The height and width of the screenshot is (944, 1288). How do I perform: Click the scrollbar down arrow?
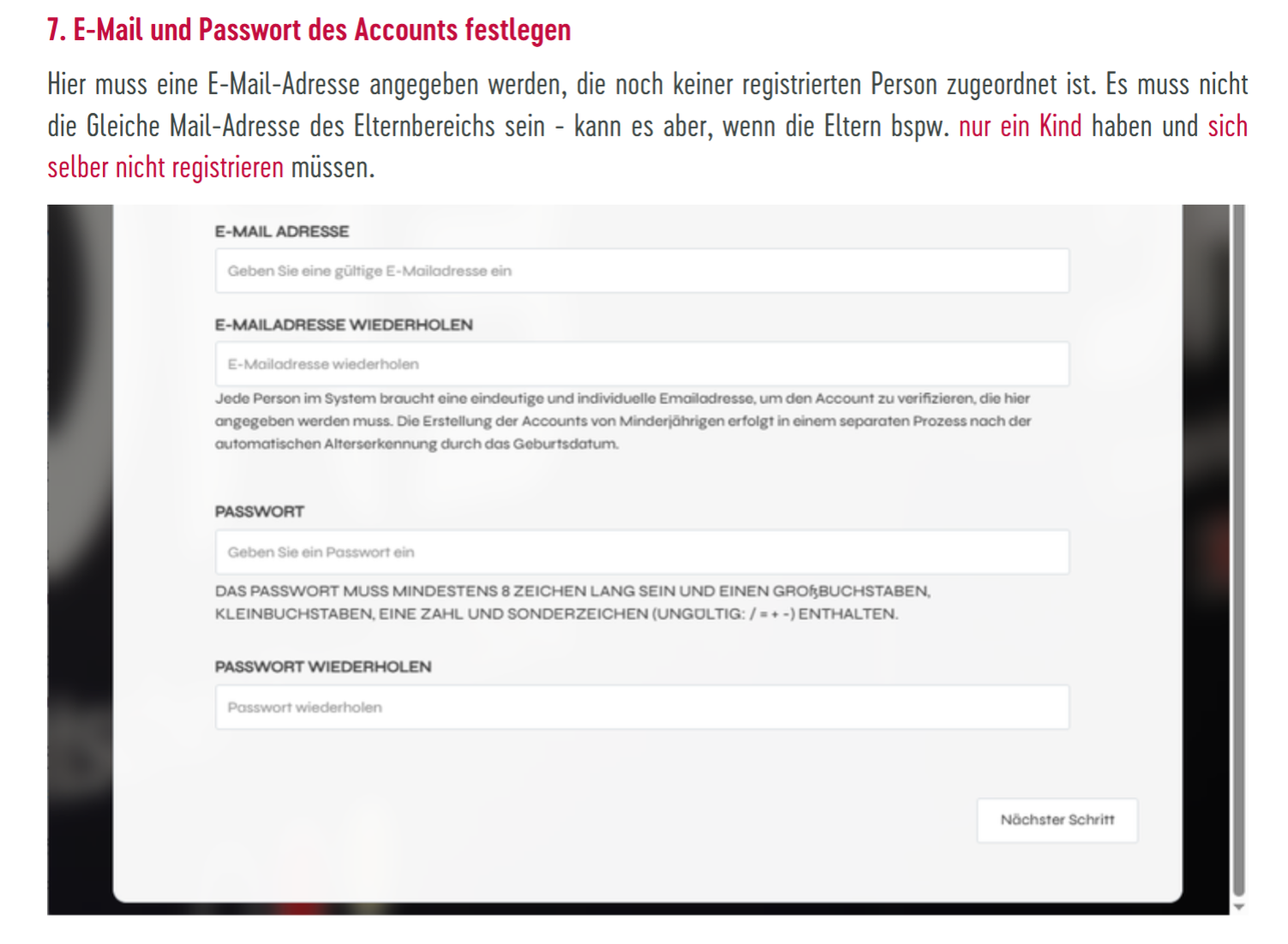1238,907
